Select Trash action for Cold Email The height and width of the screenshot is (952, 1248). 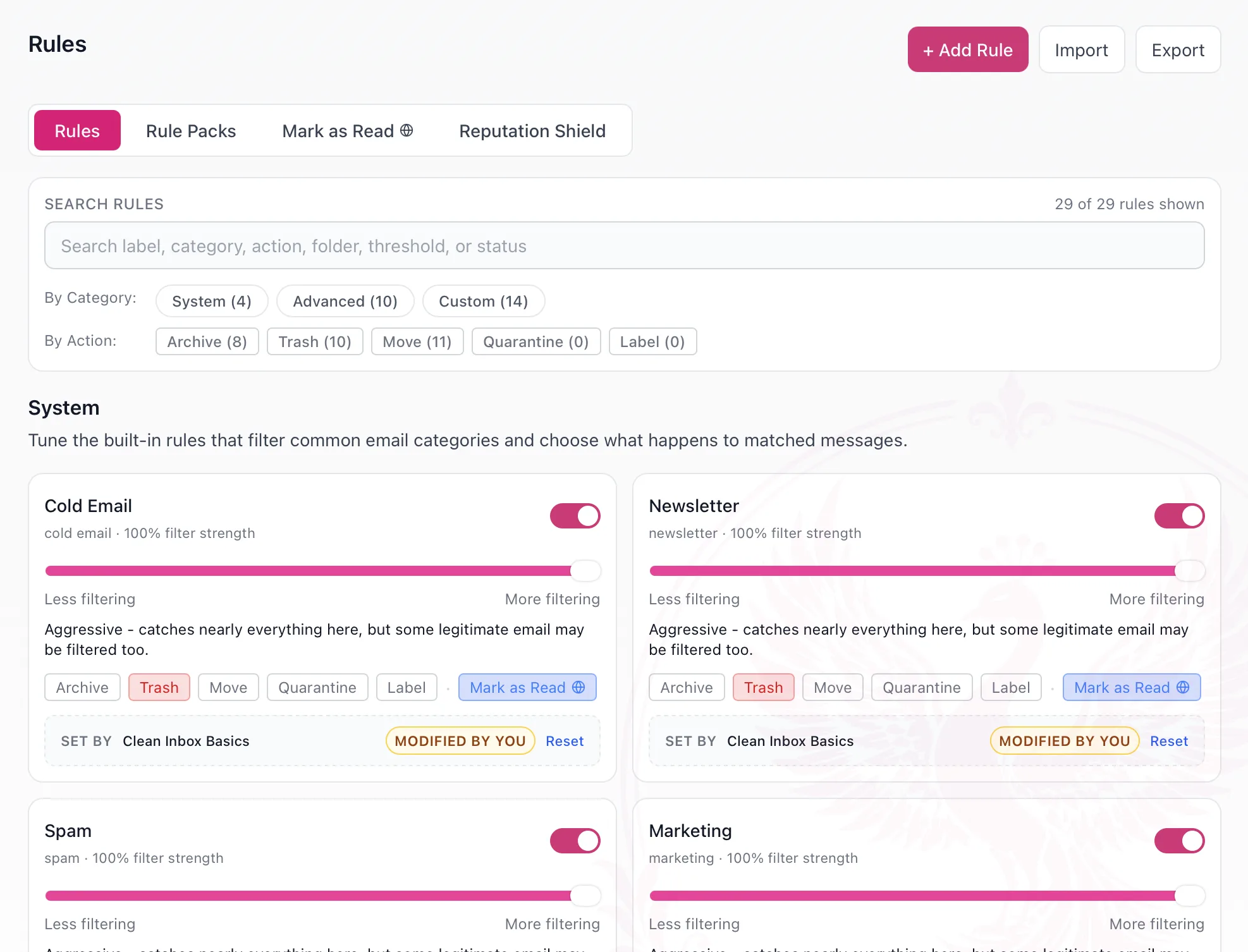[x=159, y=687]
